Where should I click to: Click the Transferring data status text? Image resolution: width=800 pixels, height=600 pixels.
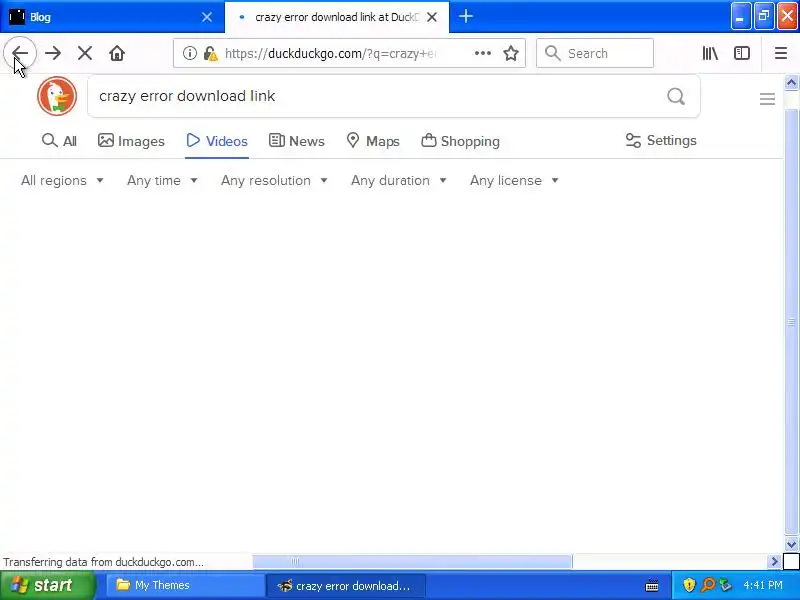coord(104,562)
